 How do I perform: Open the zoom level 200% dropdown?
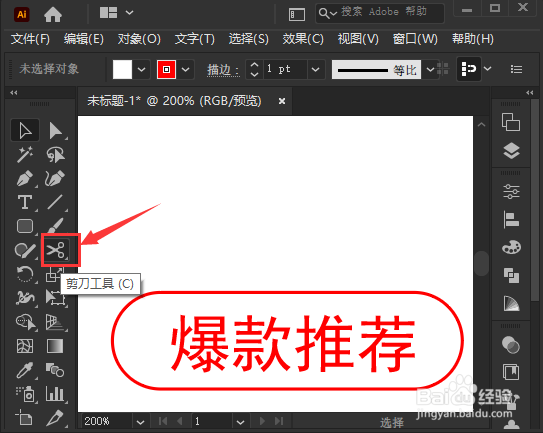[141, 422]
